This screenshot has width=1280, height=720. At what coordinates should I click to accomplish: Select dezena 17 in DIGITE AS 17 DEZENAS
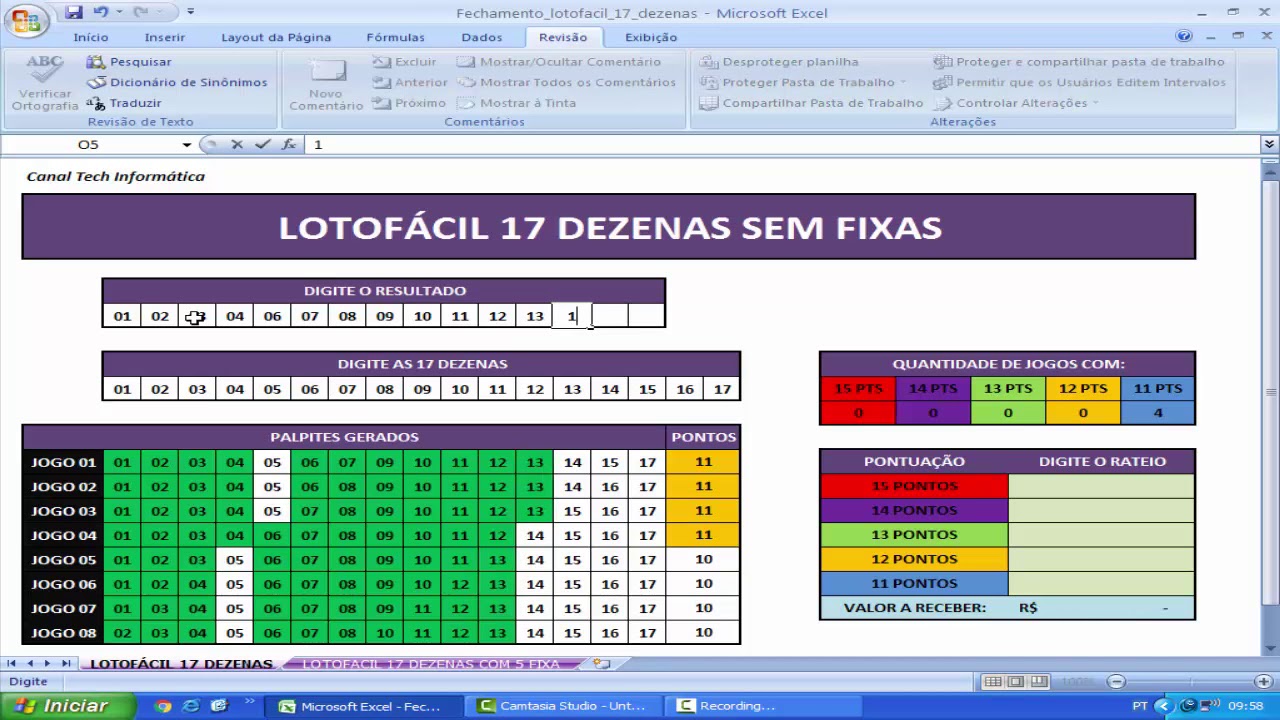722,389
